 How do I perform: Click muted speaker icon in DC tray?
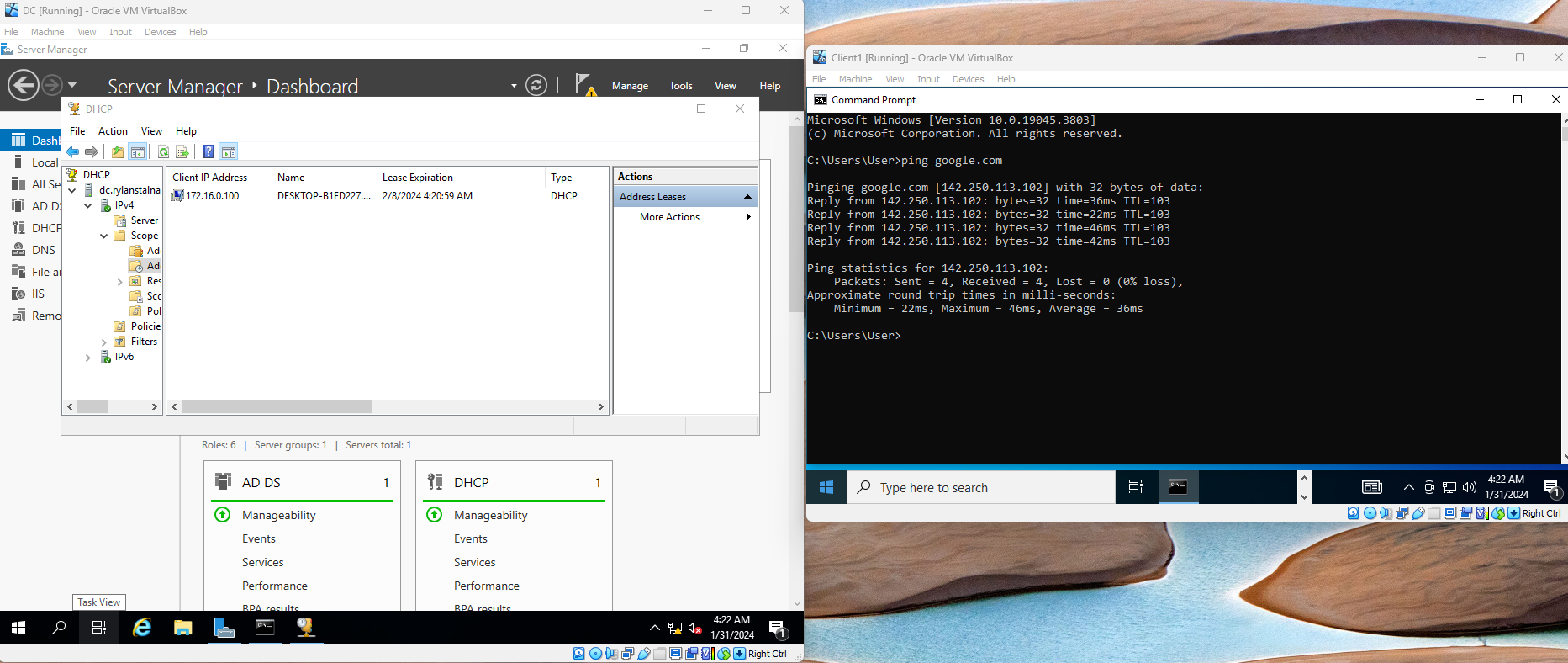click(695, 628)
